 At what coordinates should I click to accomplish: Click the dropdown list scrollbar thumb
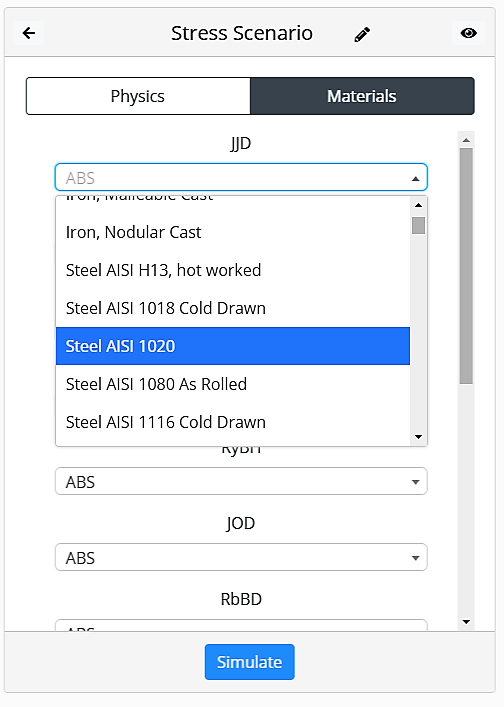418,225
